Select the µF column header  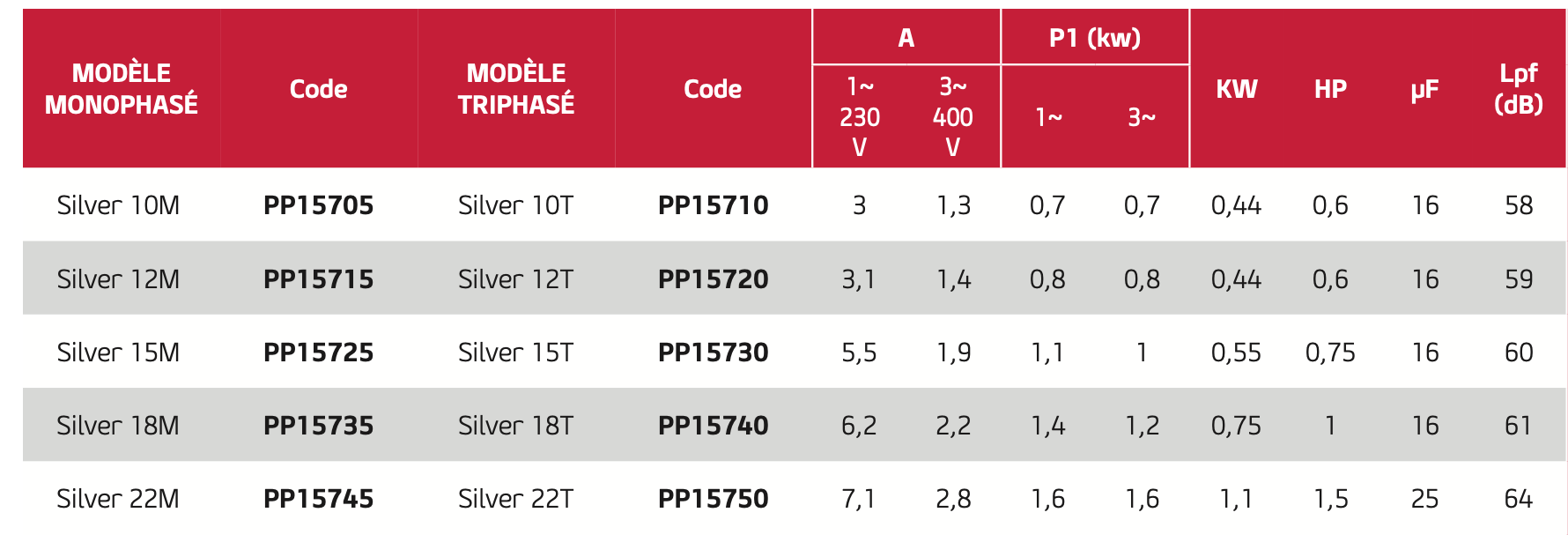pyautogui.click(x=1424, y=89)
